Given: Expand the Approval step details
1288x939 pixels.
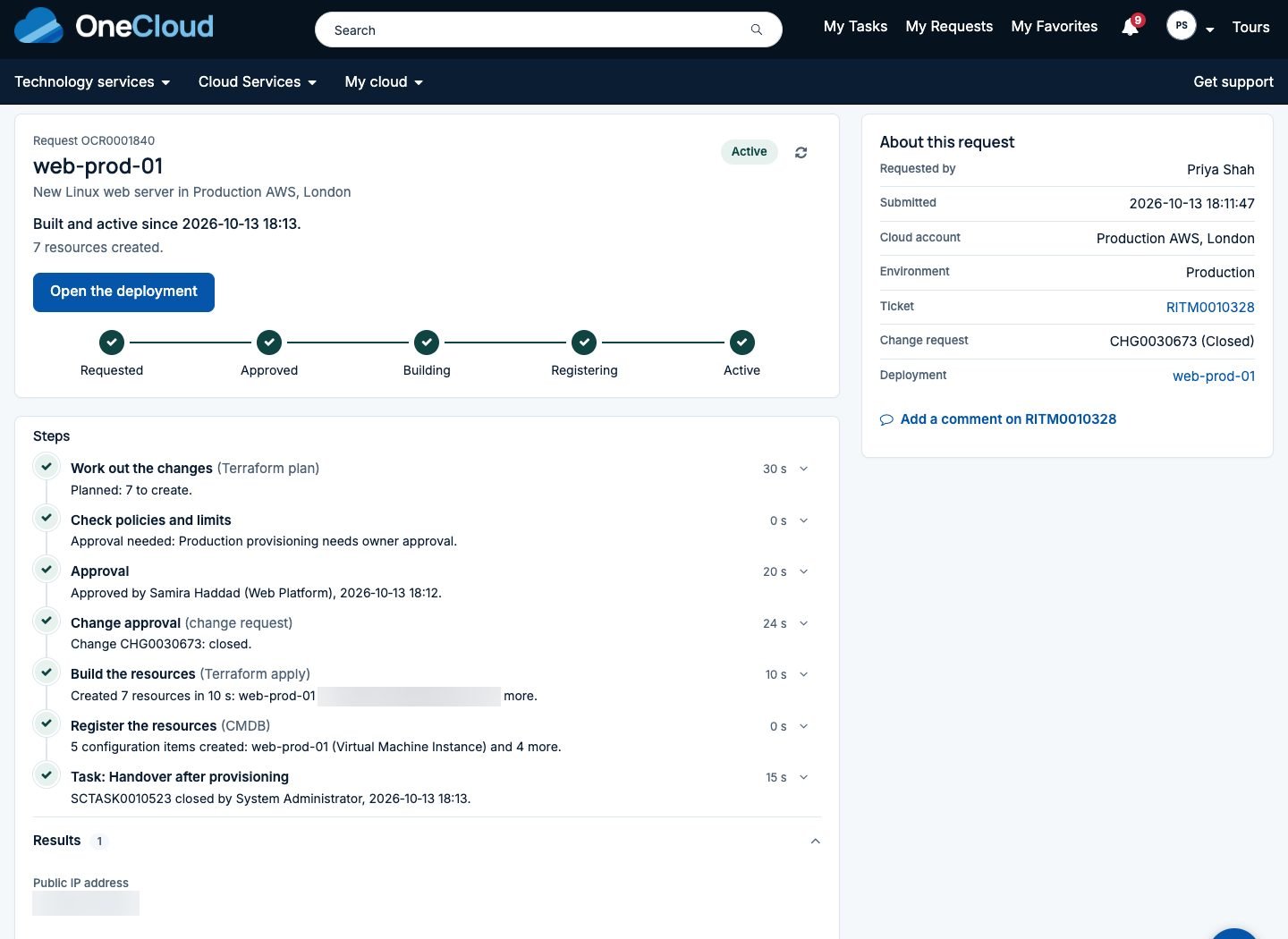Looking at the screenshot, I should [x=803, y=571].
